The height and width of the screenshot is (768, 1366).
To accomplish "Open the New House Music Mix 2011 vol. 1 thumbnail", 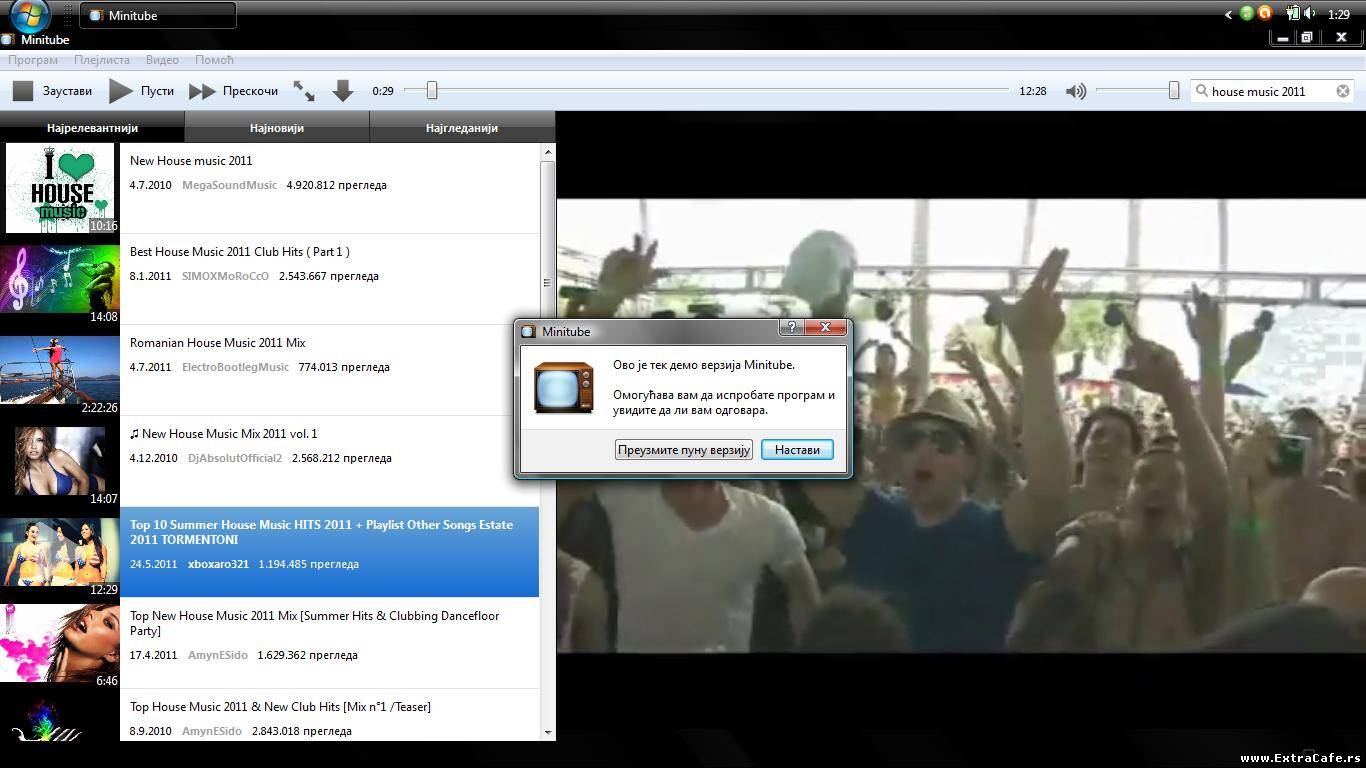I will pyautogui.click(x=60, y=461).
